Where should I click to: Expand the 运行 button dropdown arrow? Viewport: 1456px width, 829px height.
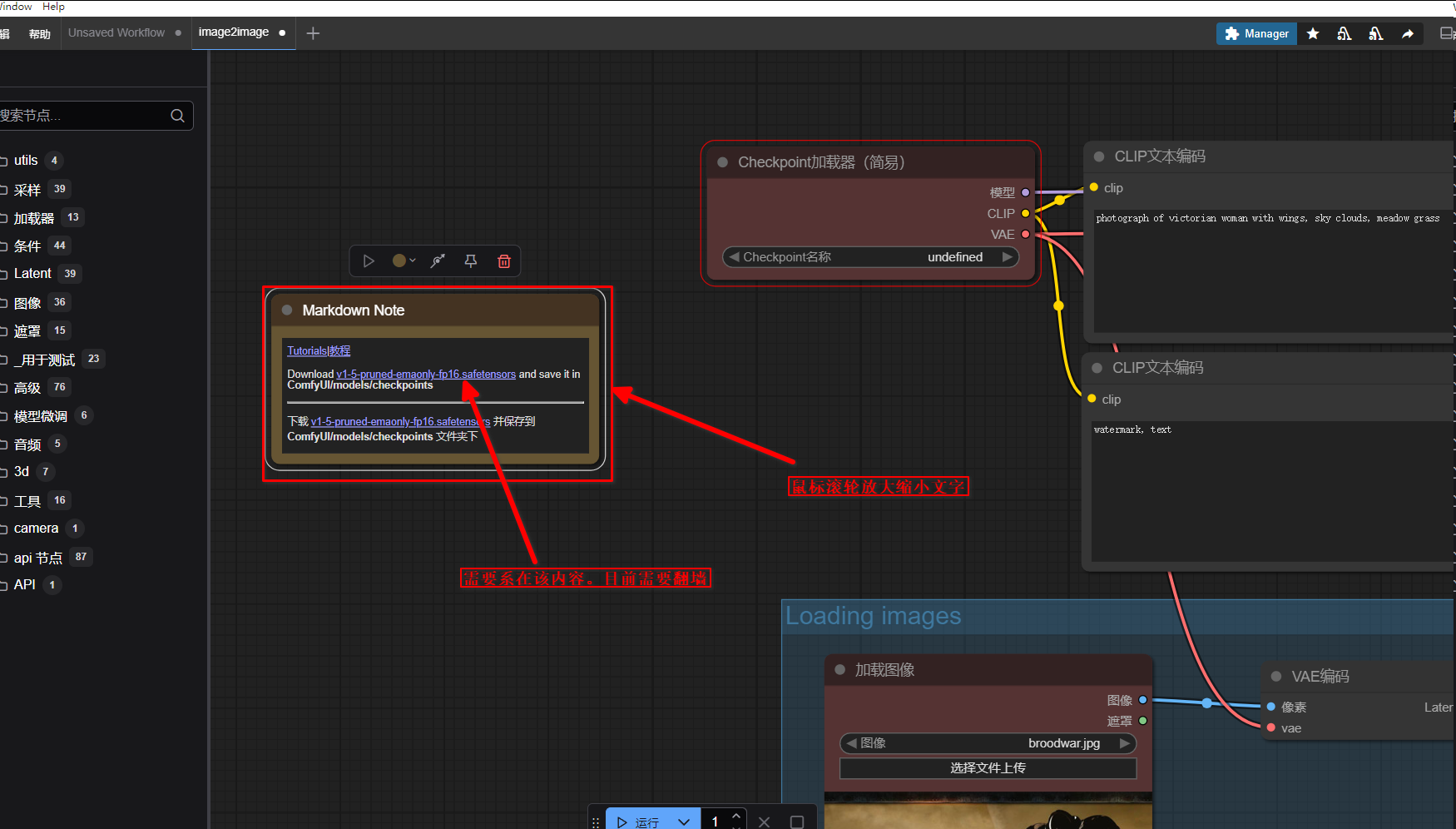tap(683, 822)
